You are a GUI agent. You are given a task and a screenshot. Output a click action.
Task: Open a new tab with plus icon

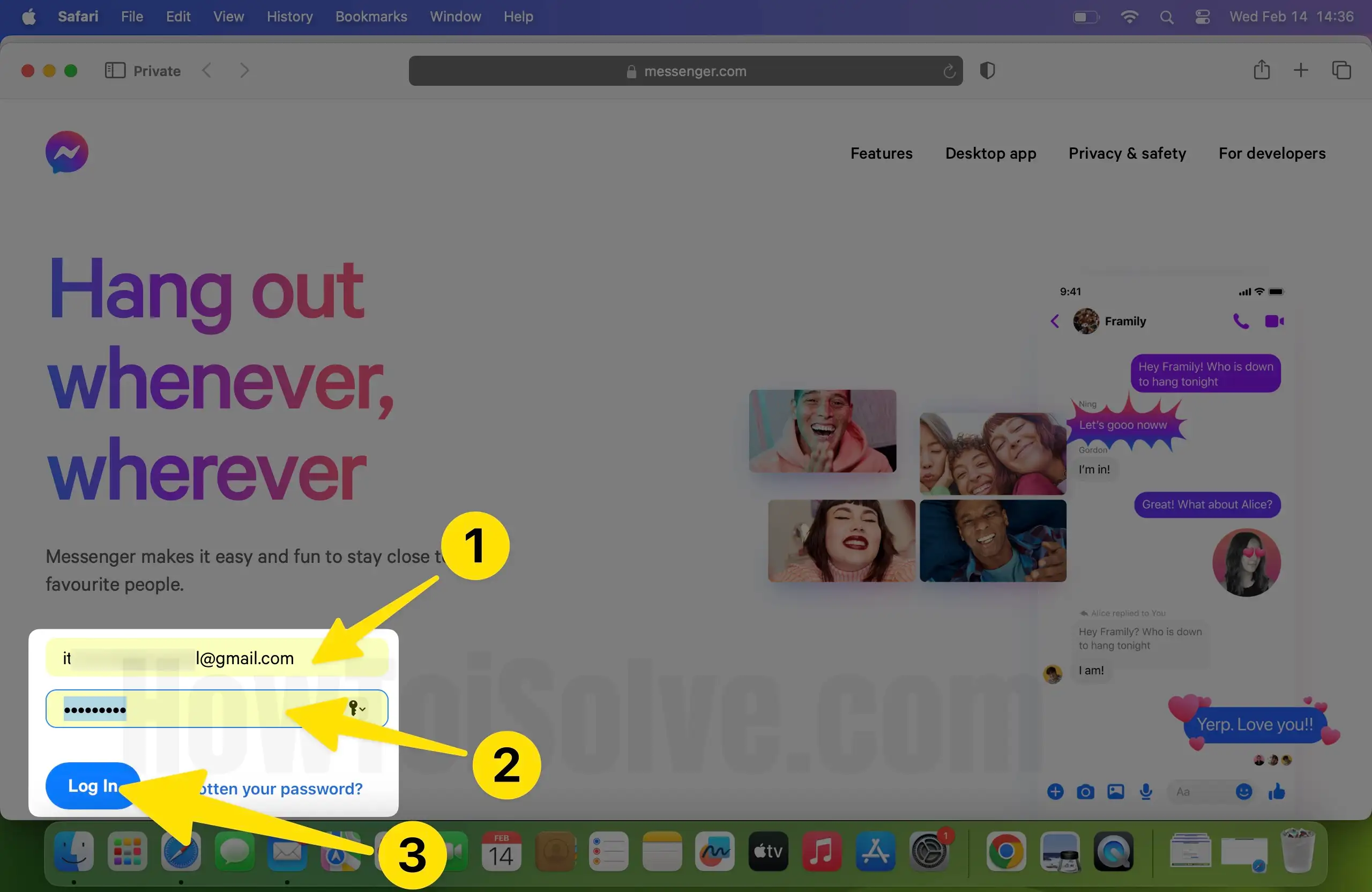pos(1301,71)
